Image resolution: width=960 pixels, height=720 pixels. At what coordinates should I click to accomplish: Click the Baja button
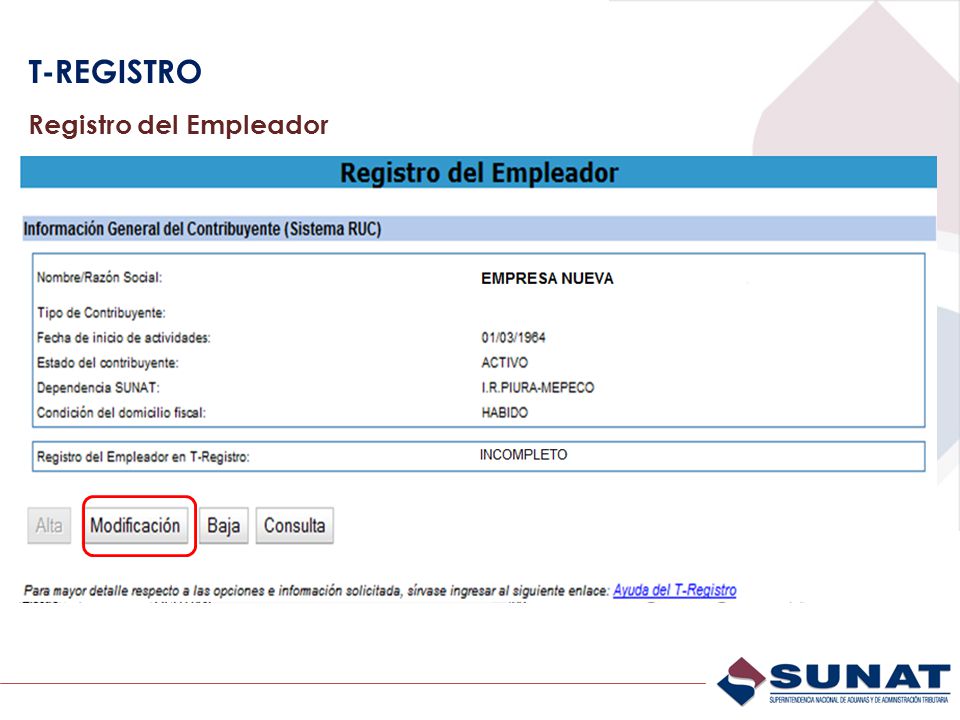(223, 525)
